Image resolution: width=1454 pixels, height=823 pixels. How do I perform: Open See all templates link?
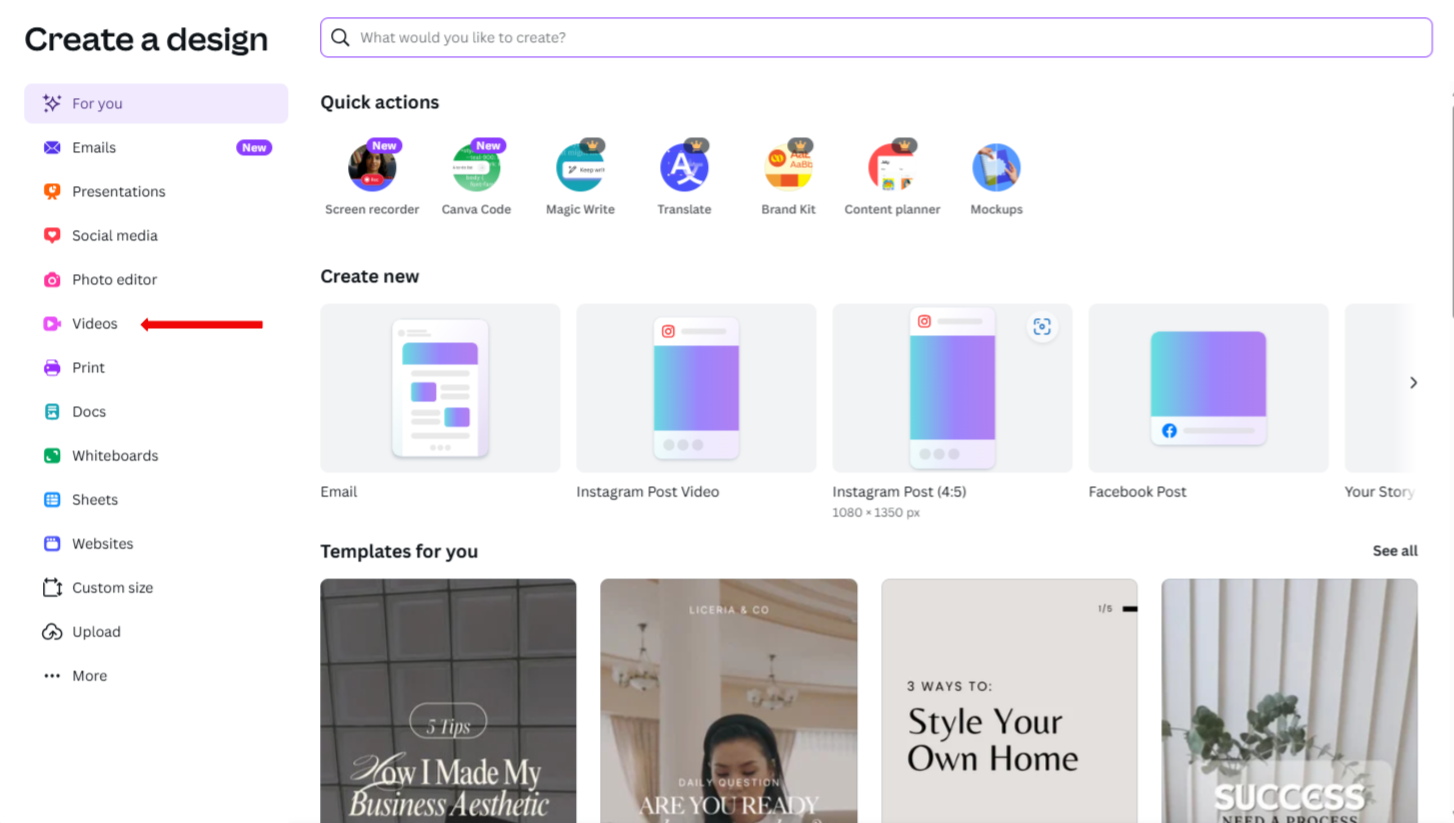[x=1395, y=551]
